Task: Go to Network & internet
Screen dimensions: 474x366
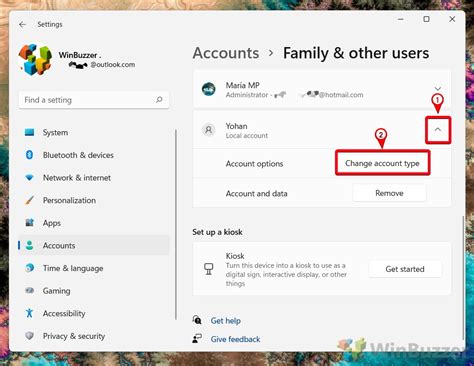Action: coord(94,178)
